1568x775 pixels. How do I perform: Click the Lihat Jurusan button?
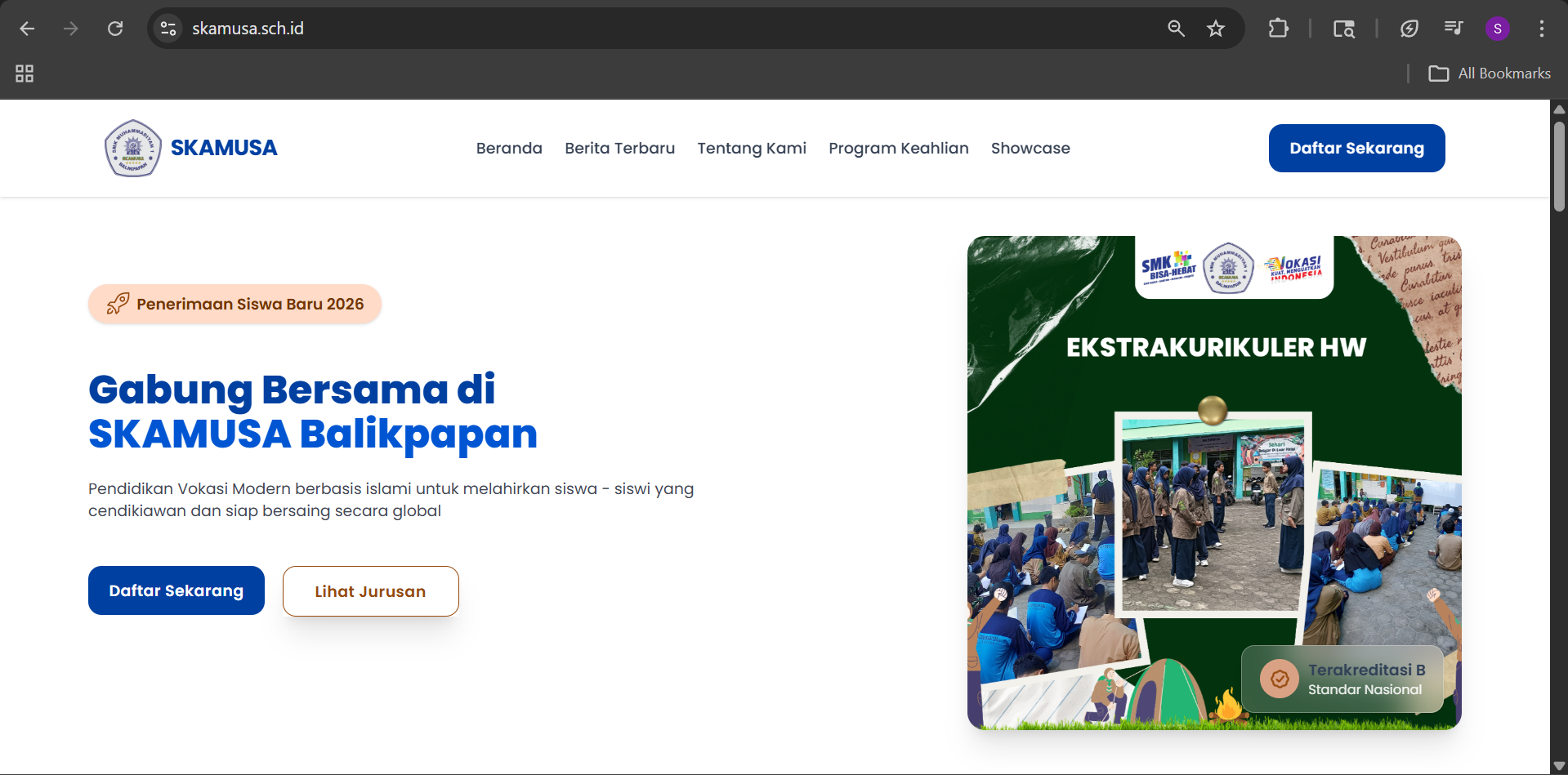click(x=370, y=591)
